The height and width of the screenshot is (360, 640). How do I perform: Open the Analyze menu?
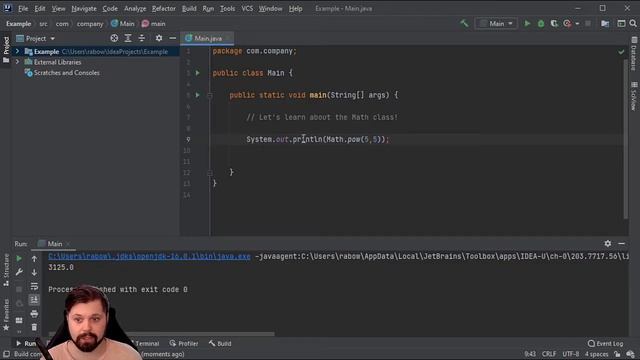[x=135, y=9]
